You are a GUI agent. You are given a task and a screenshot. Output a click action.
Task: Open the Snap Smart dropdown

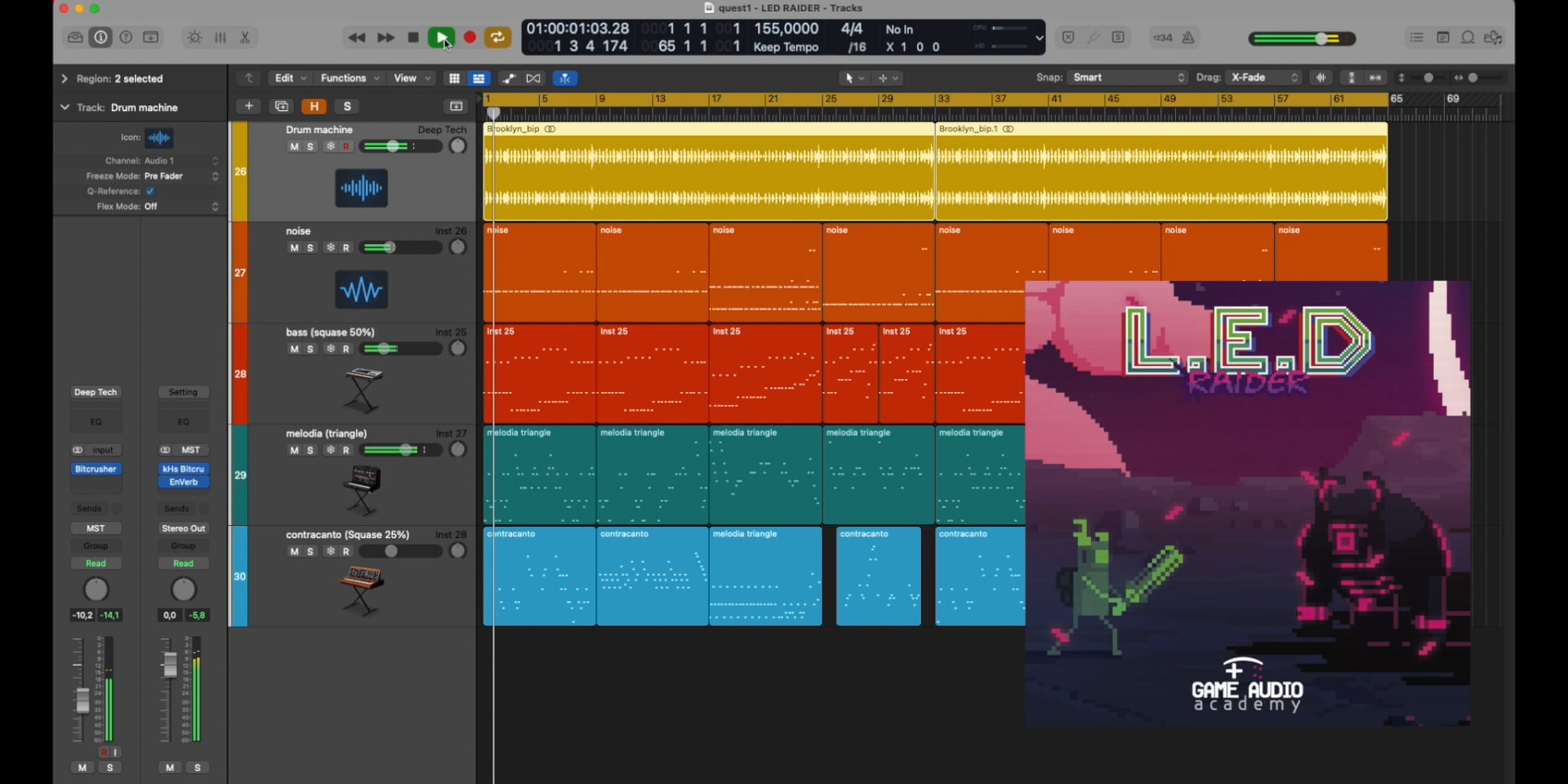point(1128,78)
